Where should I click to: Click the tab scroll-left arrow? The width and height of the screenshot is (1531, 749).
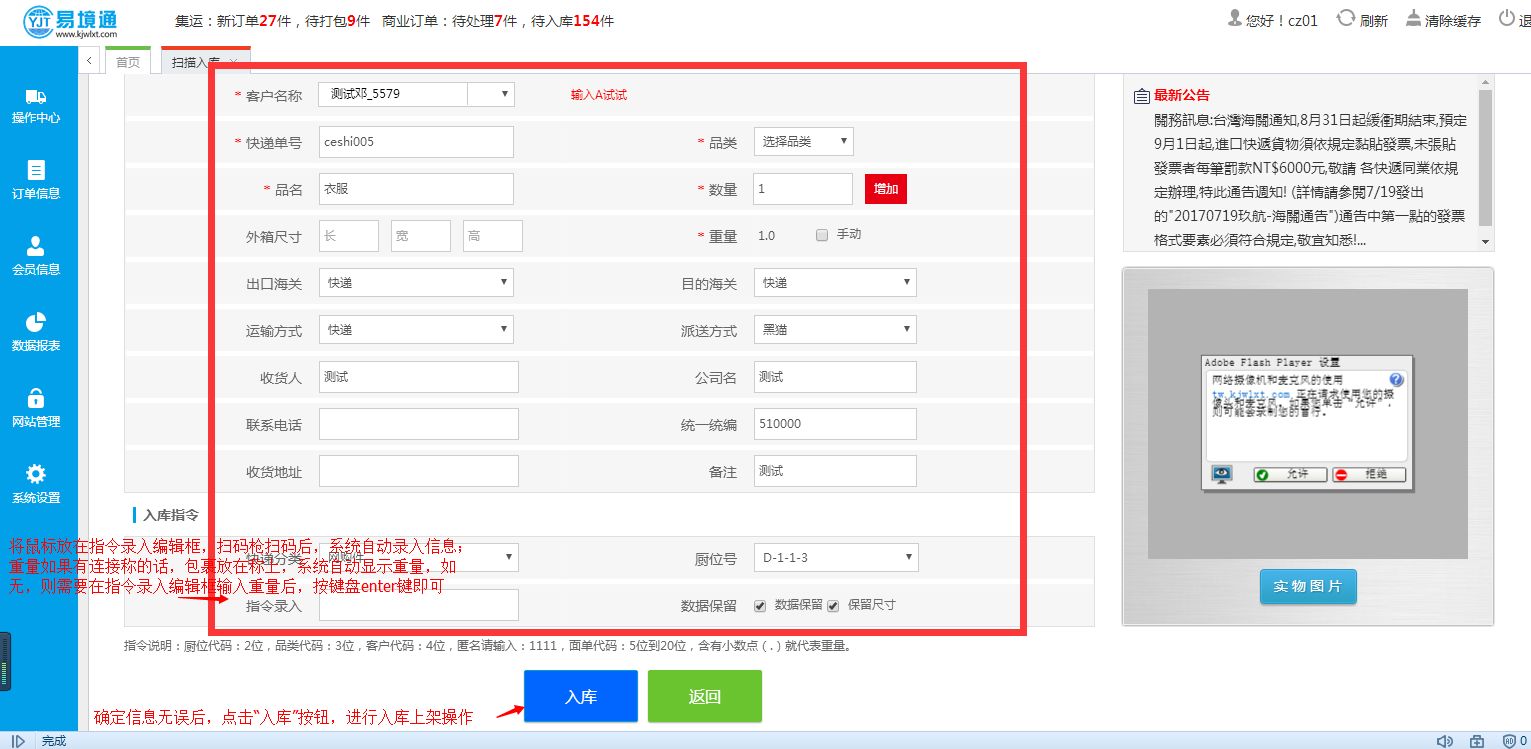90,61
